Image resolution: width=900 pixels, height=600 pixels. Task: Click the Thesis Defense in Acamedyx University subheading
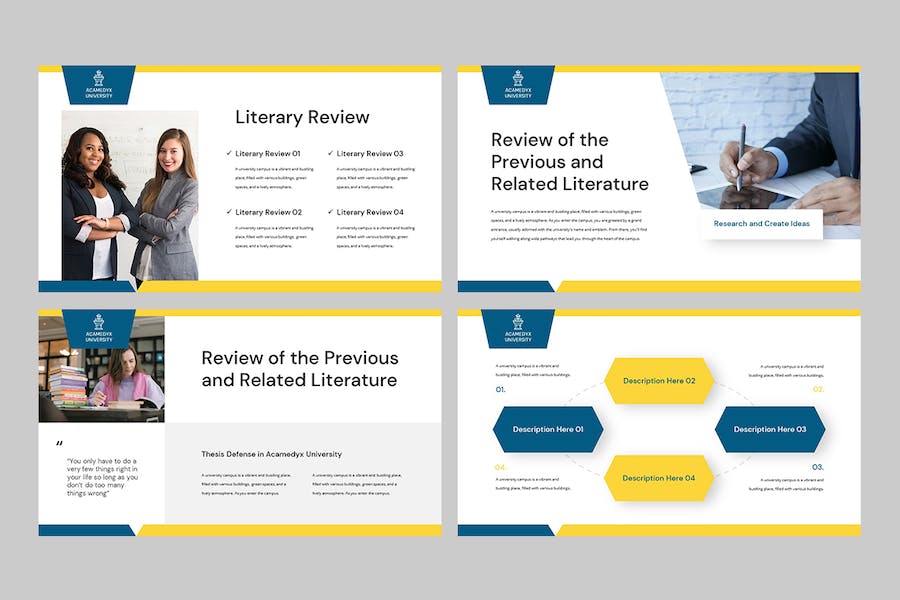pyautogui.click(x=271, y=454)
